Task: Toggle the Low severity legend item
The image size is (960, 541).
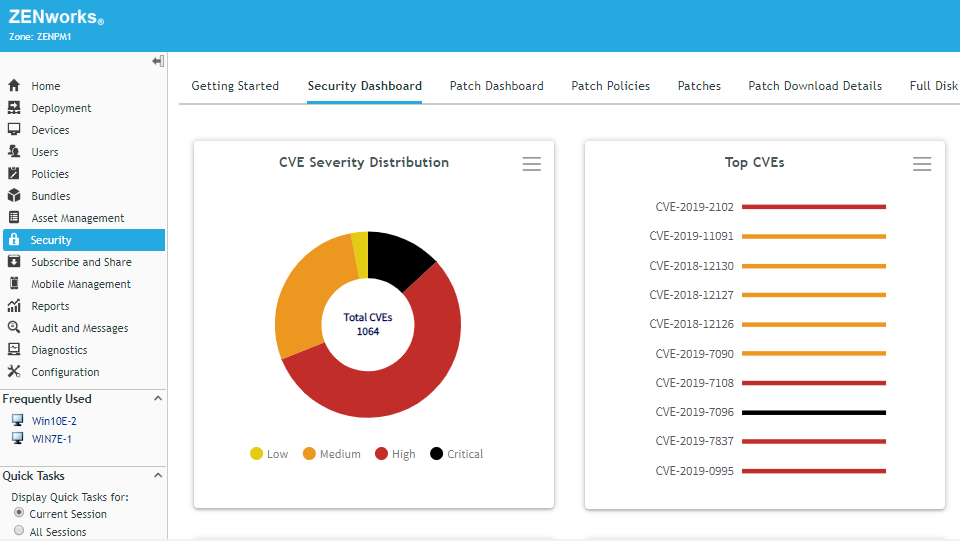Action: pos(269,453)
